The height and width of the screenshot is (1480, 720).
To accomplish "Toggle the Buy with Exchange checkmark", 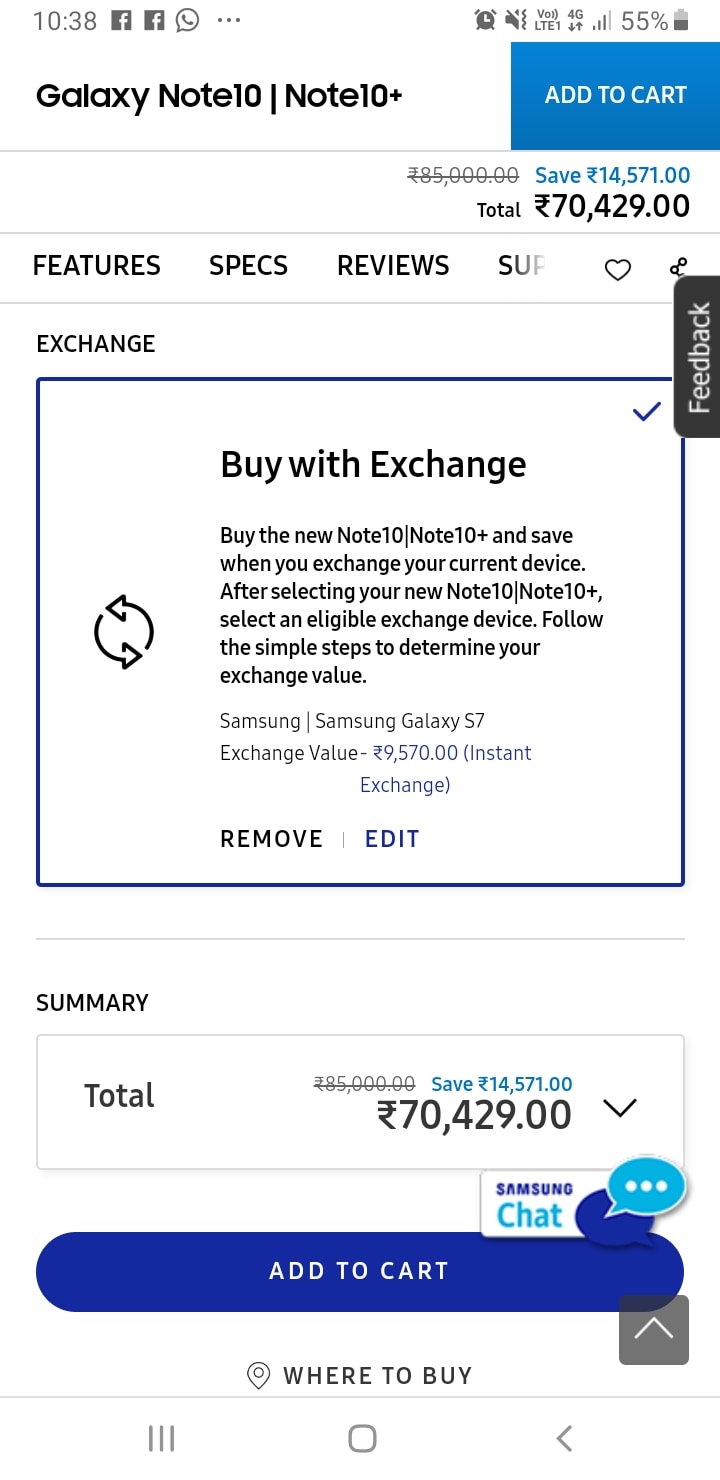I will click(x=647, y=411).
